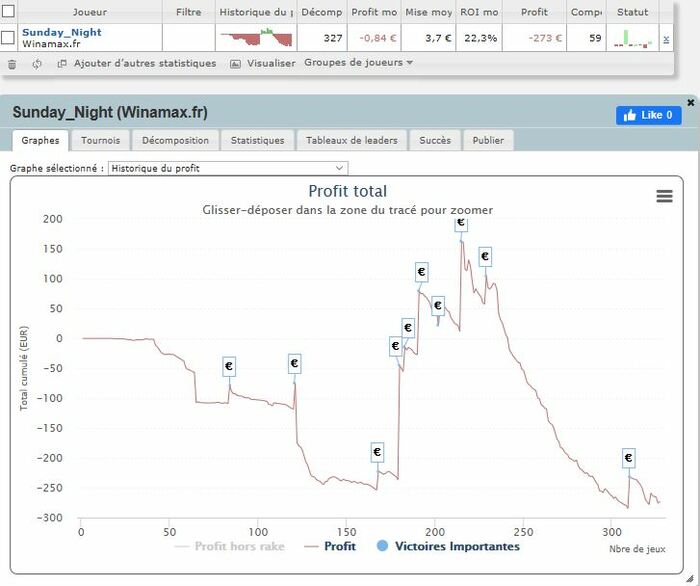
Task: Open the chart hamburger menu
Action: 664,196
